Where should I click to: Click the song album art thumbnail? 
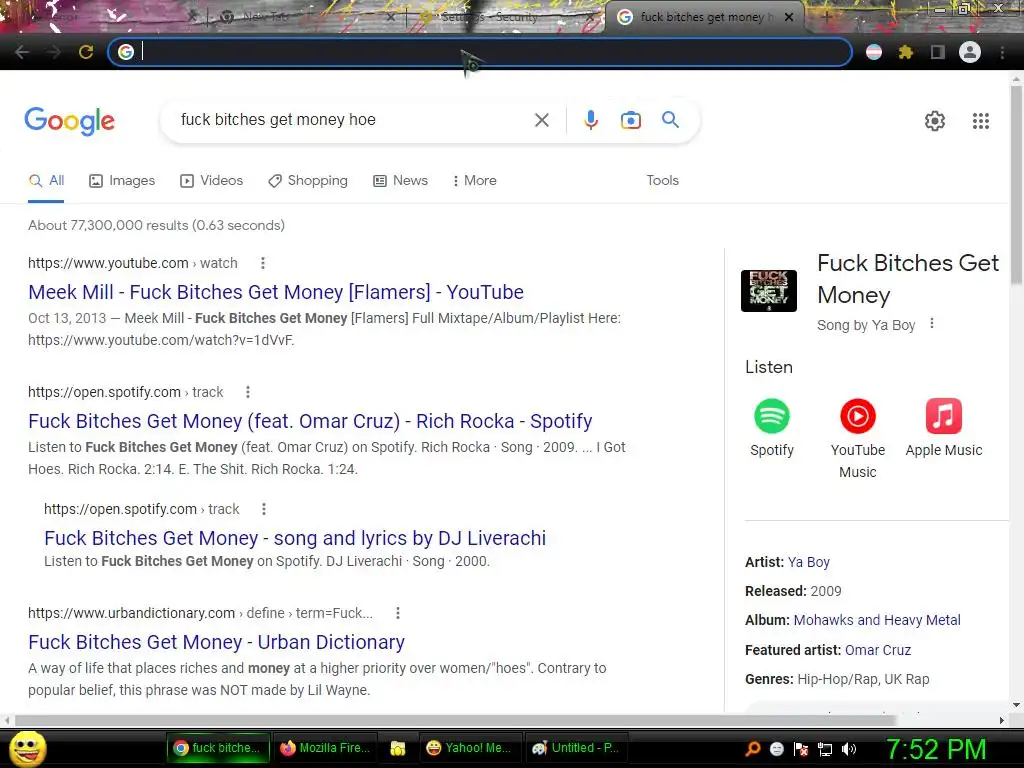click(x=769, y=291)
